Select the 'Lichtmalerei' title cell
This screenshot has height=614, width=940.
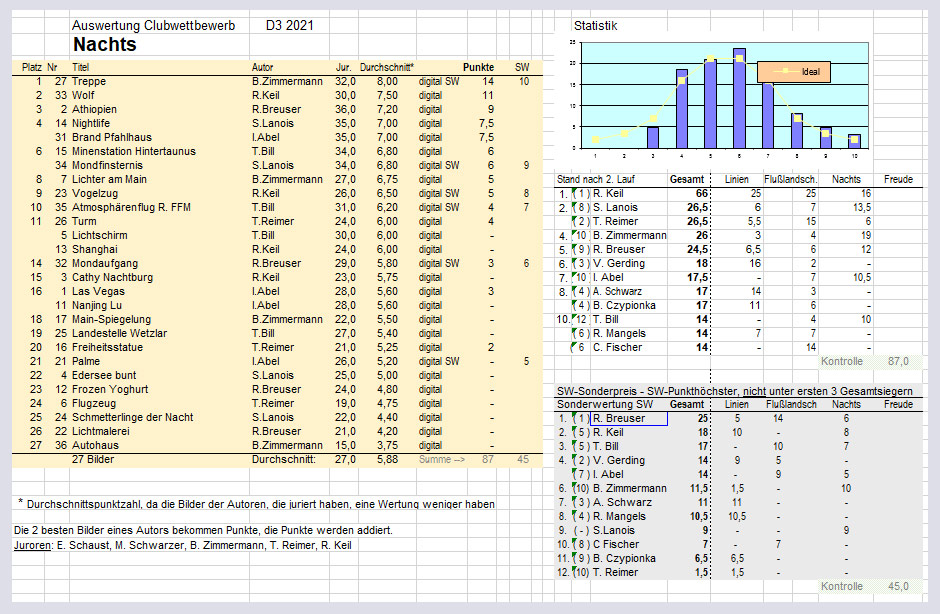click(x=101, y=431)
